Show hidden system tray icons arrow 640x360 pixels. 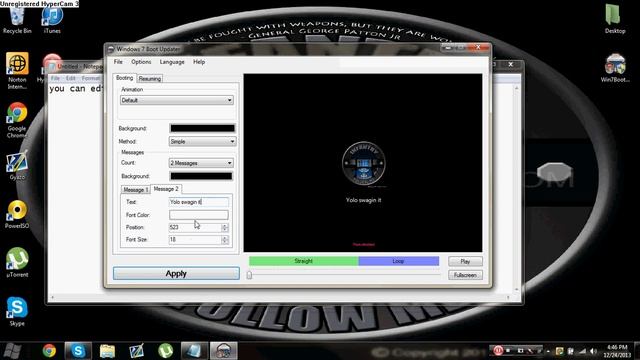tap(548, 351)
